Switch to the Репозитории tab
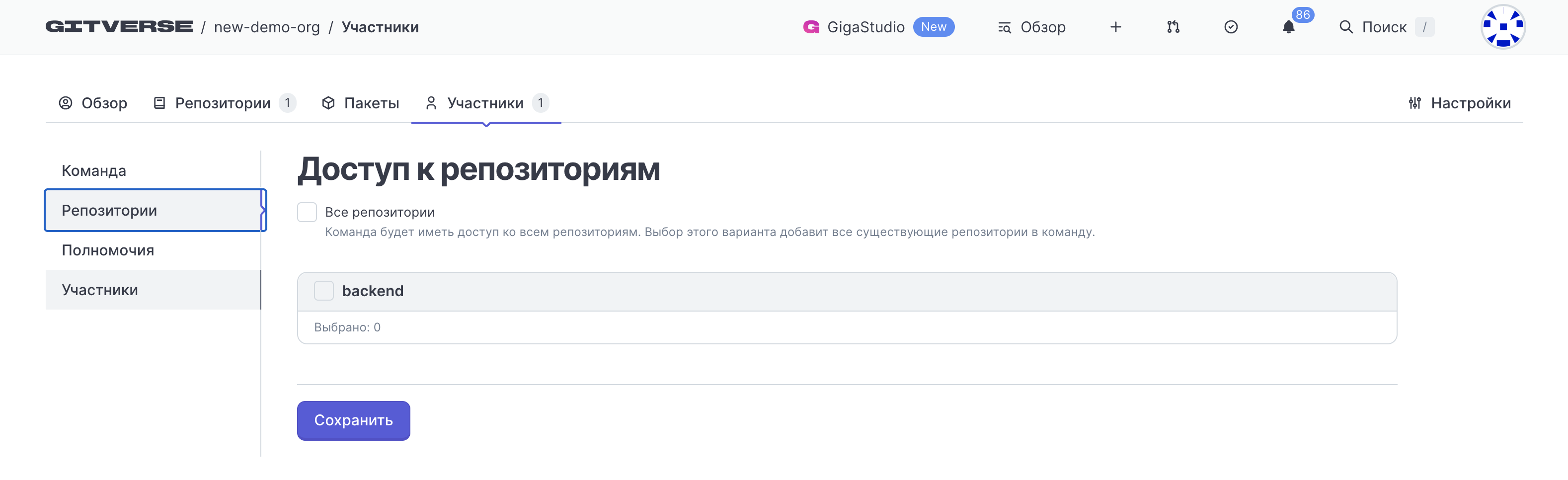 pyautogui.click(x=223, y=103)
